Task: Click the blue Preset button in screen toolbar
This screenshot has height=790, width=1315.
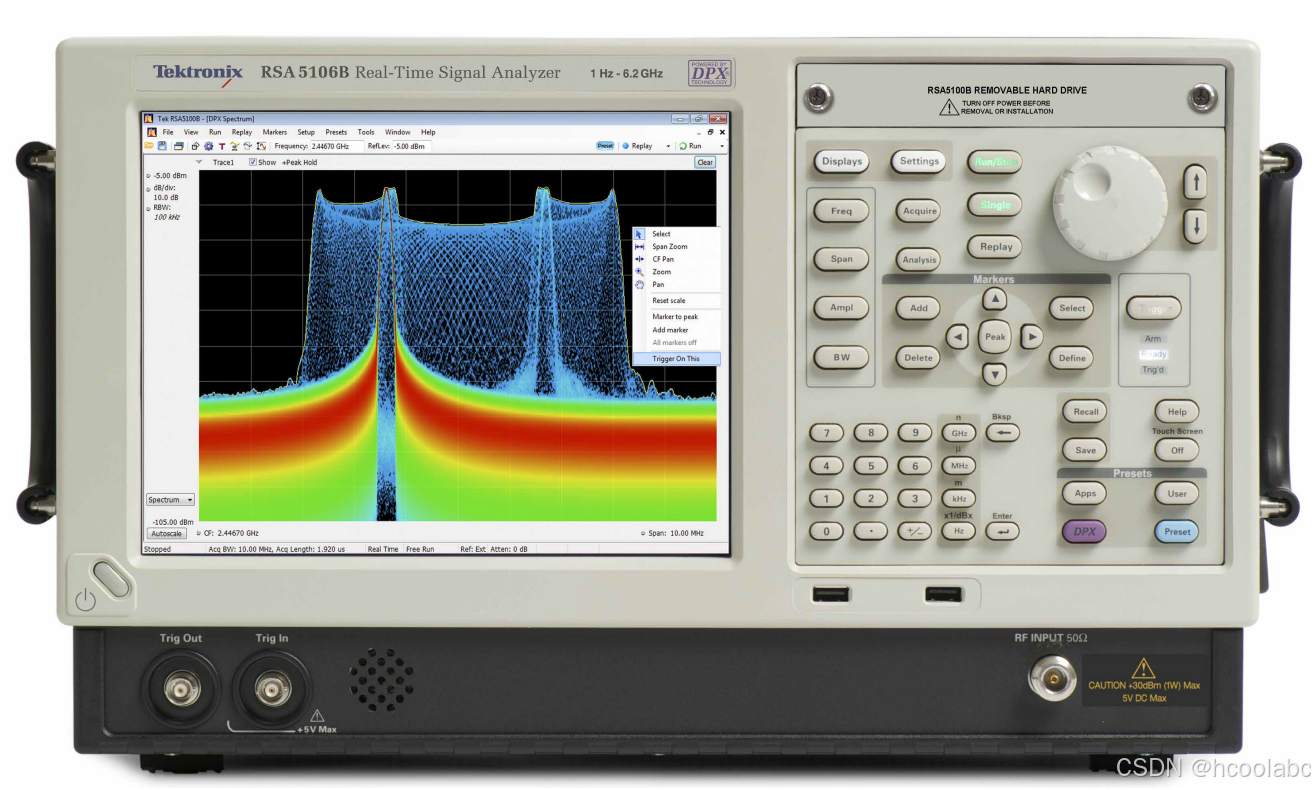Action: 605,146
